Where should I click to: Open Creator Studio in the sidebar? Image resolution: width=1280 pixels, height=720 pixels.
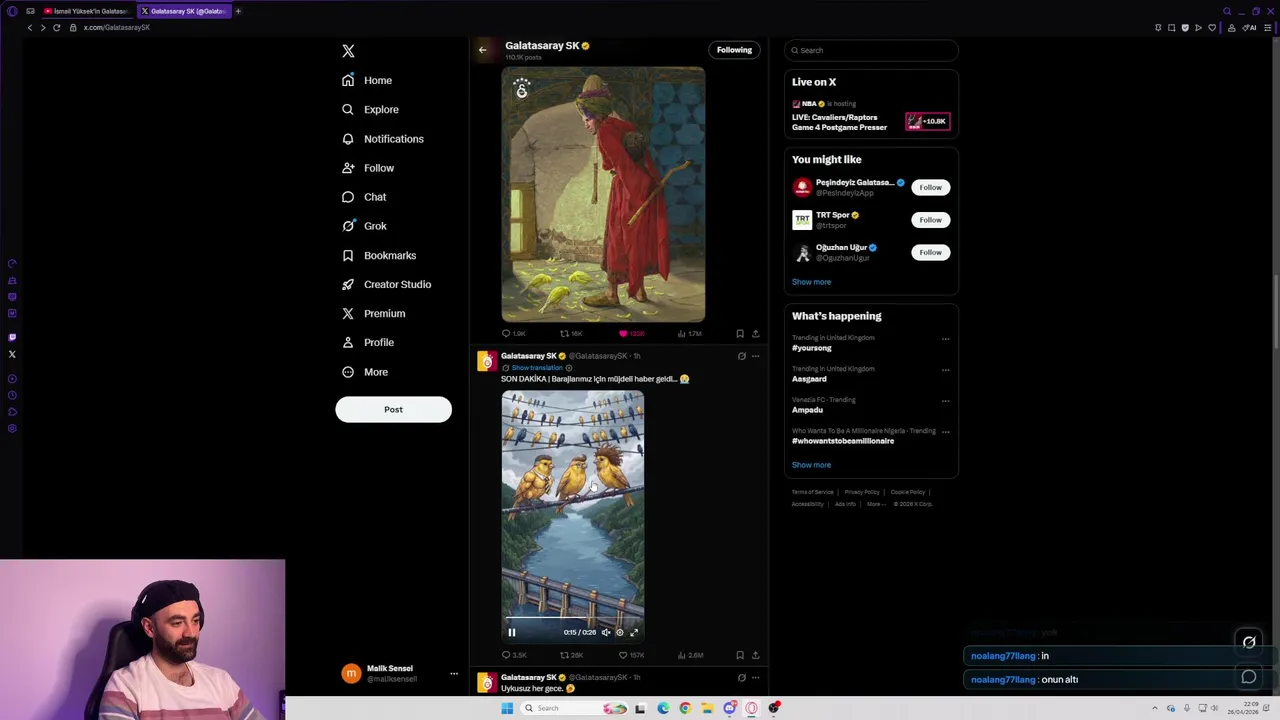(387, 285)
